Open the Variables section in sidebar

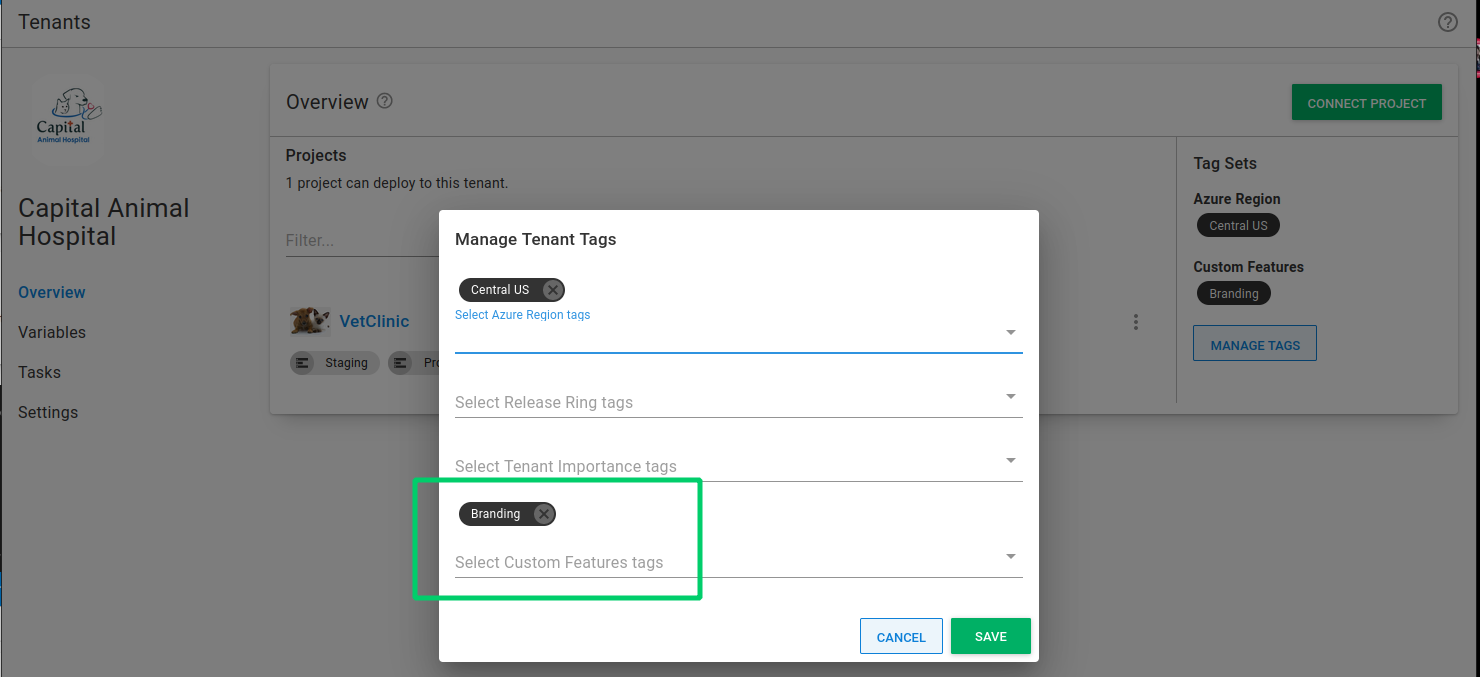coord(52,332)
